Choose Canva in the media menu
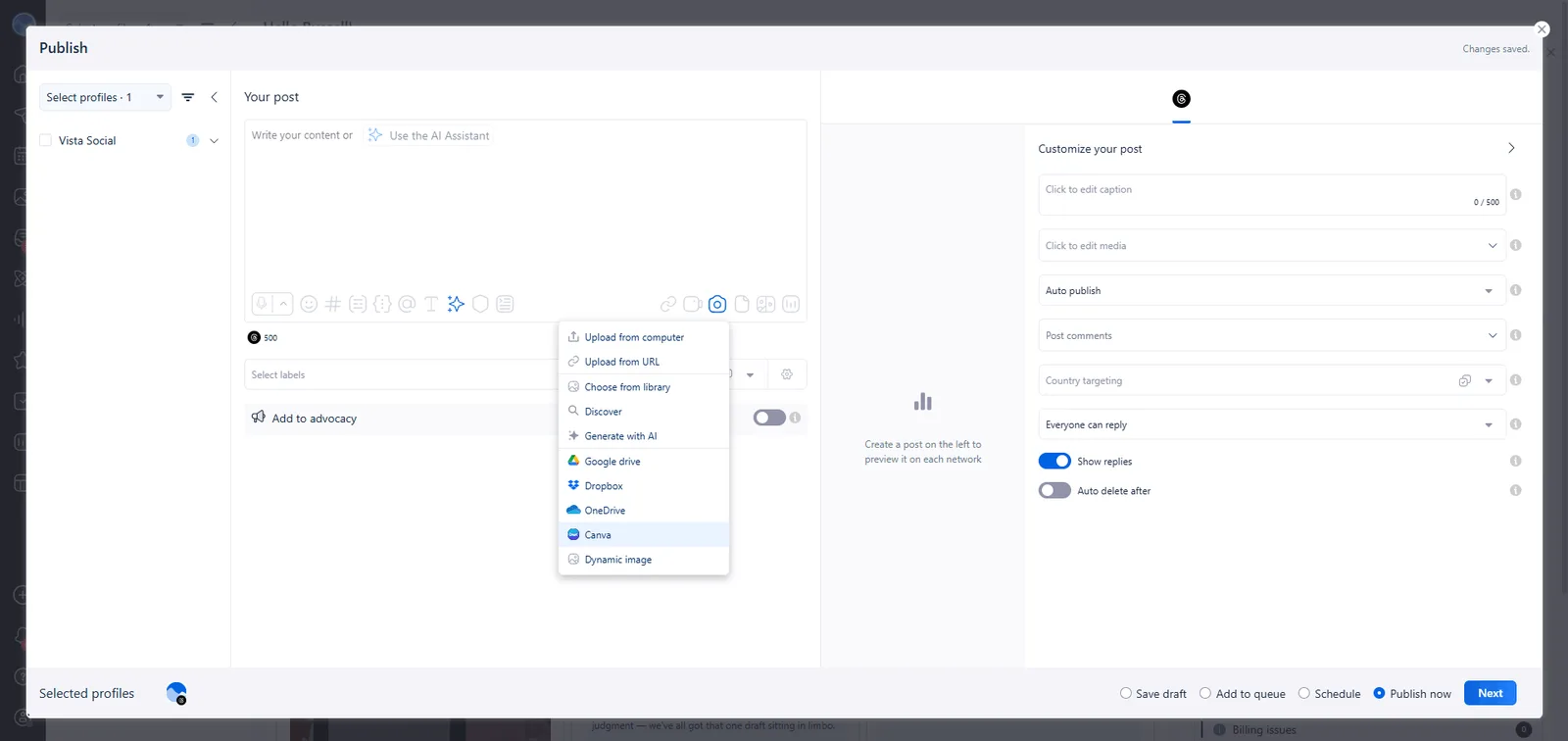Screen dimensions: 1568x741 click(x=643, y=535)
